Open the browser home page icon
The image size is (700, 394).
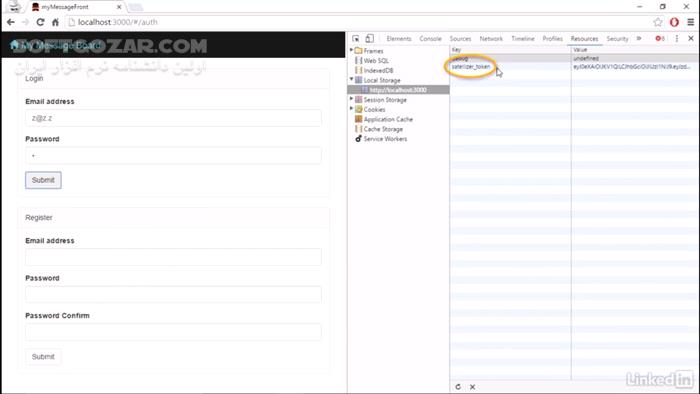(55, 22)
